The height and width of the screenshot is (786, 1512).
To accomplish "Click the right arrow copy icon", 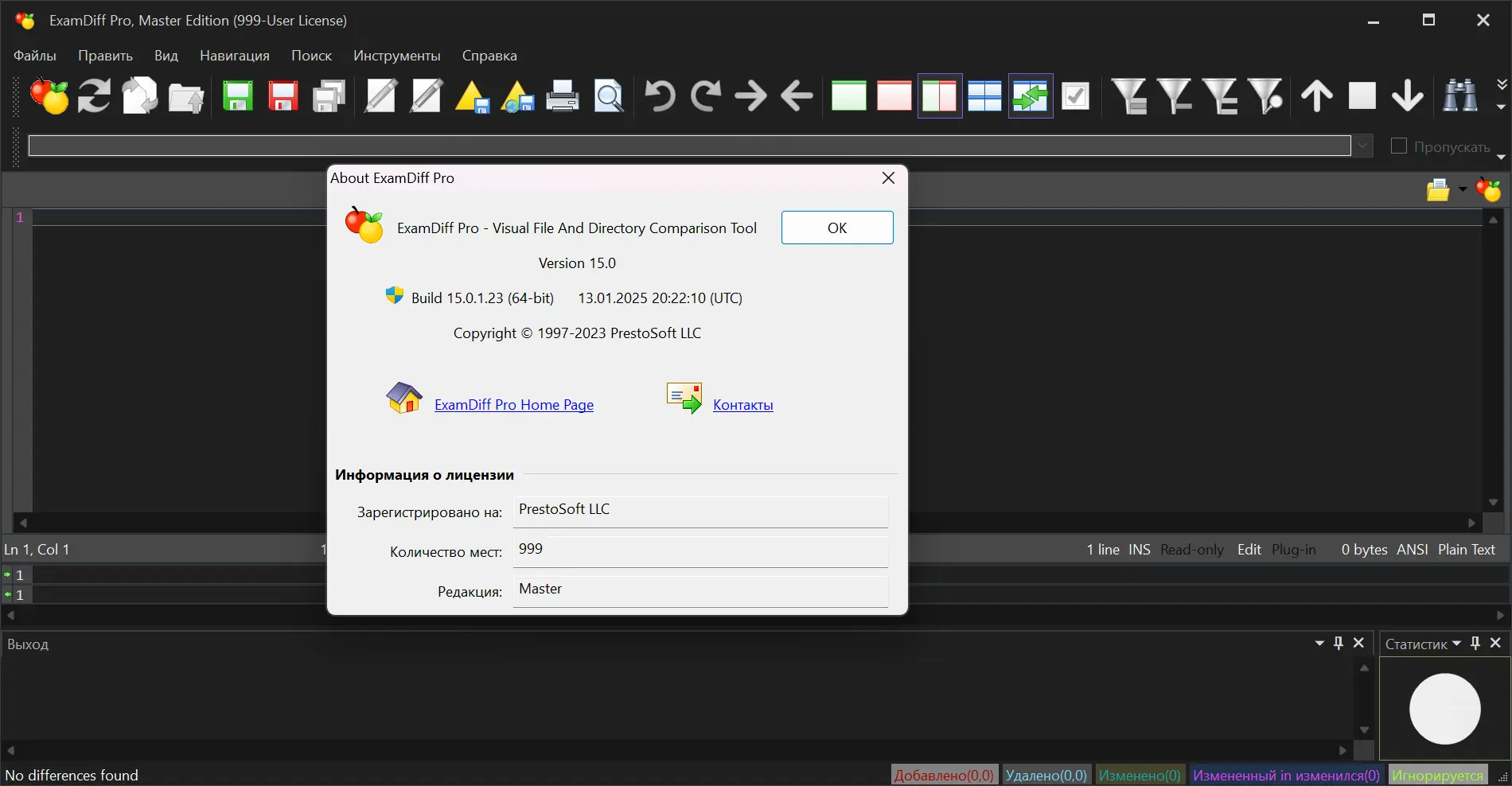I will [x=750, y=96].
